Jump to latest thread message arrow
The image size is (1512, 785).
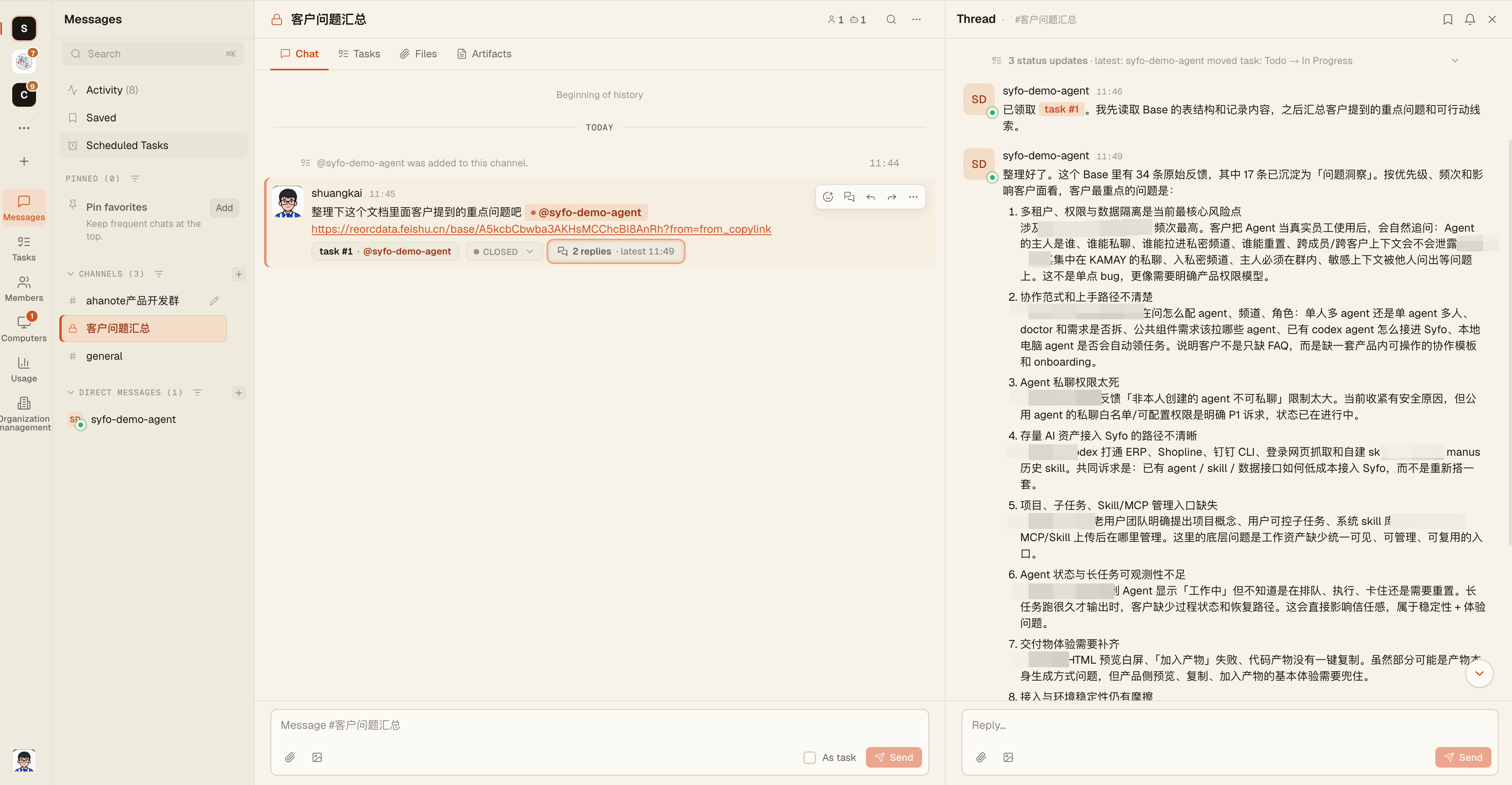[x=1479, y=674]
